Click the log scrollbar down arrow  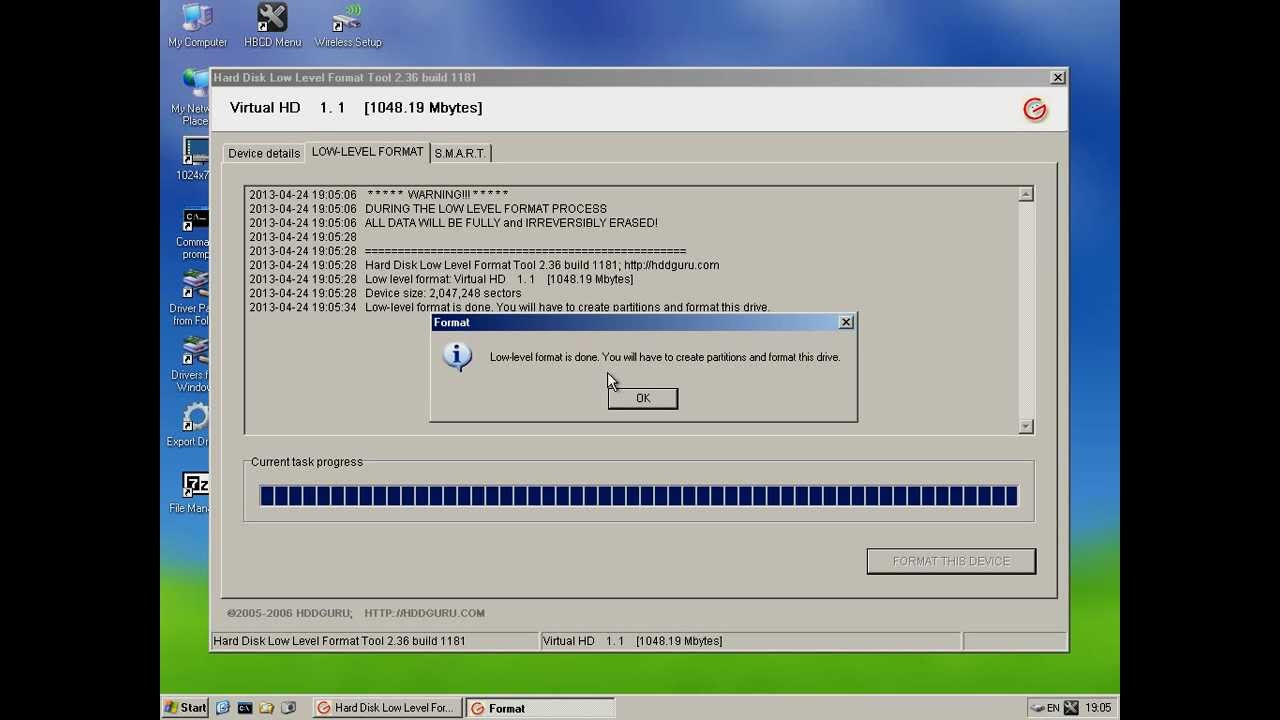pyautogui.click(x=1026, y=426)
